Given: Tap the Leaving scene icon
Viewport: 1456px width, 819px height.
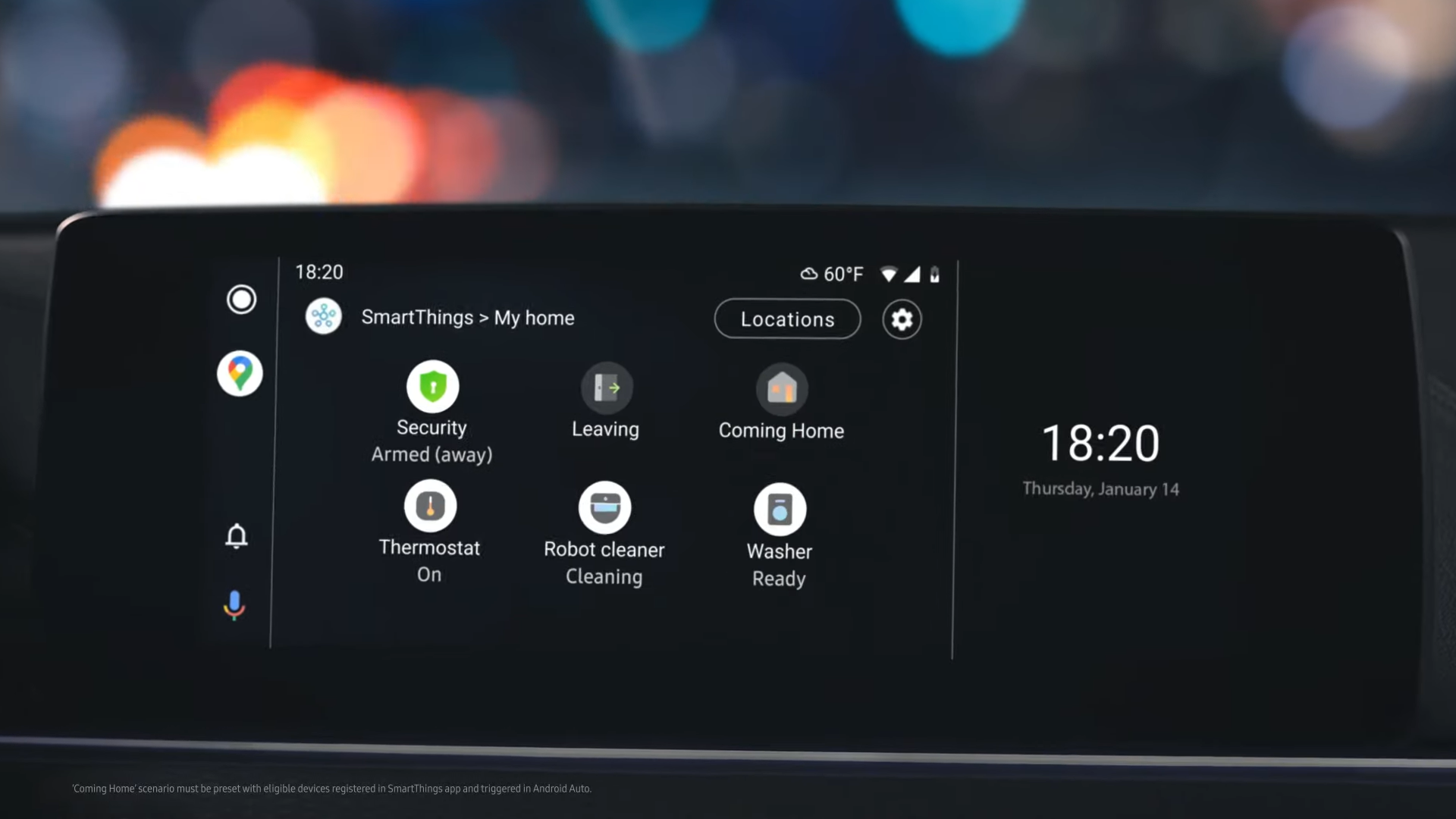Looking at the screenshot, I should tap(607, 388).
